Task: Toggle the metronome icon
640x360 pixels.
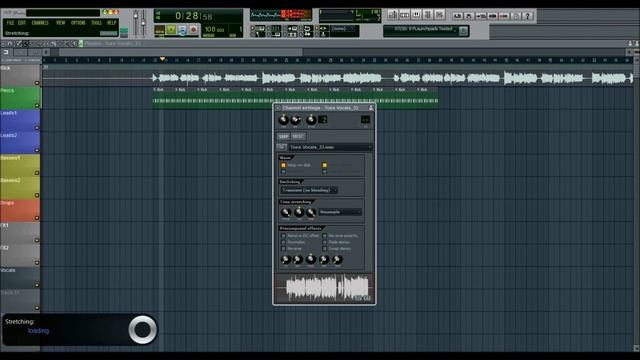Action: [x=260, y=34]
